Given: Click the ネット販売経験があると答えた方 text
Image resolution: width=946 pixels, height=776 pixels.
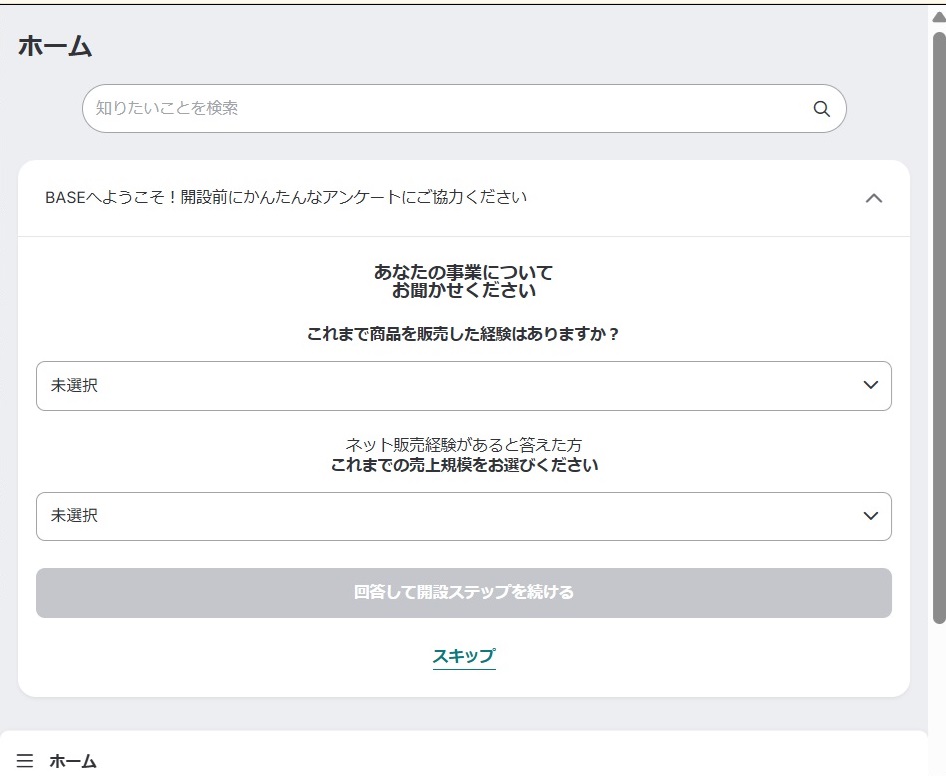Looking at the screenshot, I should (x=463, y=445).
